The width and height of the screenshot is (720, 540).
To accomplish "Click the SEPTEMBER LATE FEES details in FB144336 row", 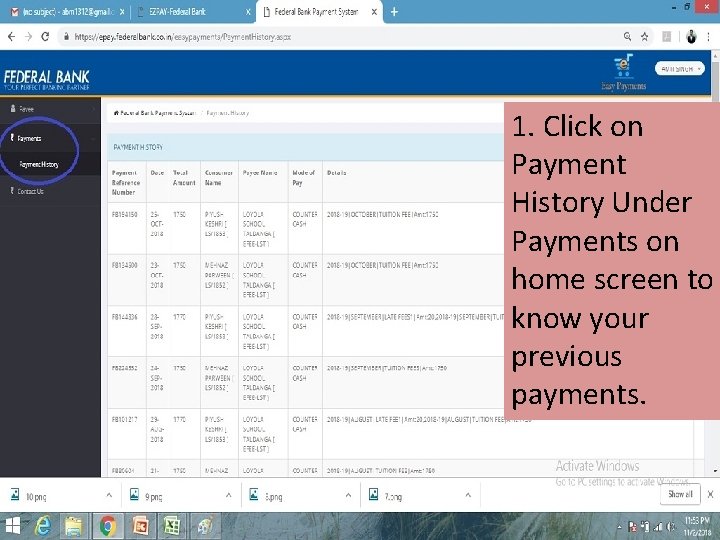I will click(416, 317).
